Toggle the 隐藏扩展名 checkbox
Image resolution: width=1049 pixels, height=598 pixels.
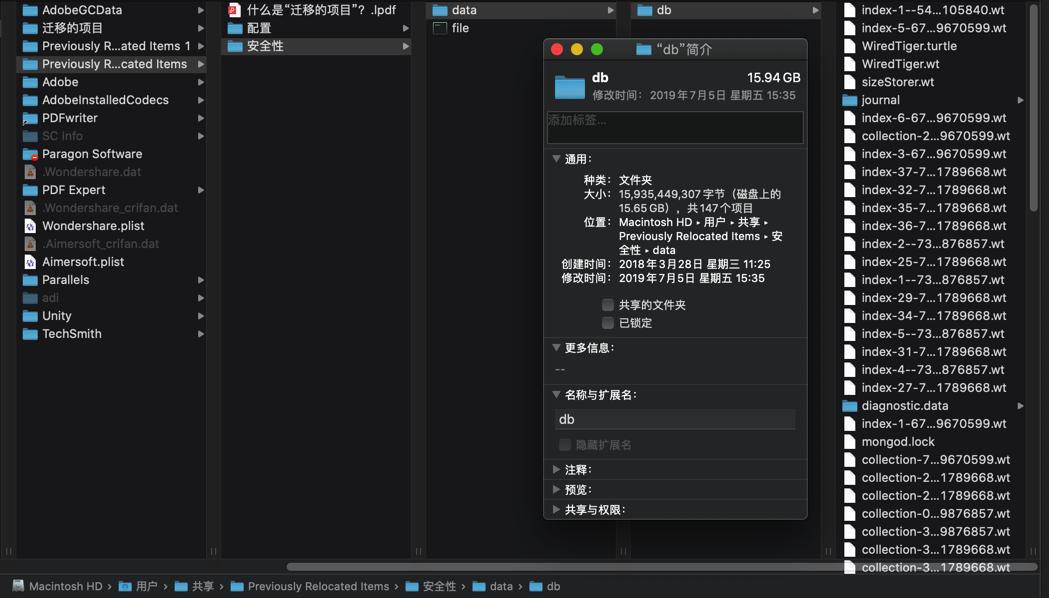[x=565, y=445]
